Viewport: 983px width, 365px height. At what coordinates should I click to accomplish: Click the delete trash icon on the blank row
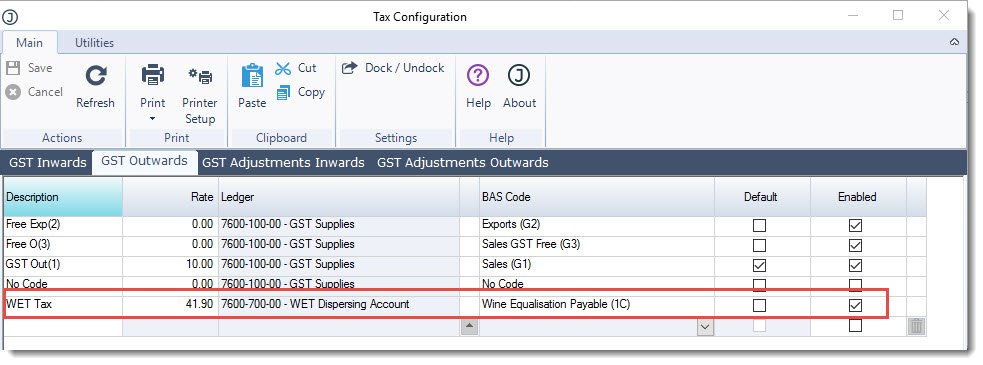[x=916, y=326]
